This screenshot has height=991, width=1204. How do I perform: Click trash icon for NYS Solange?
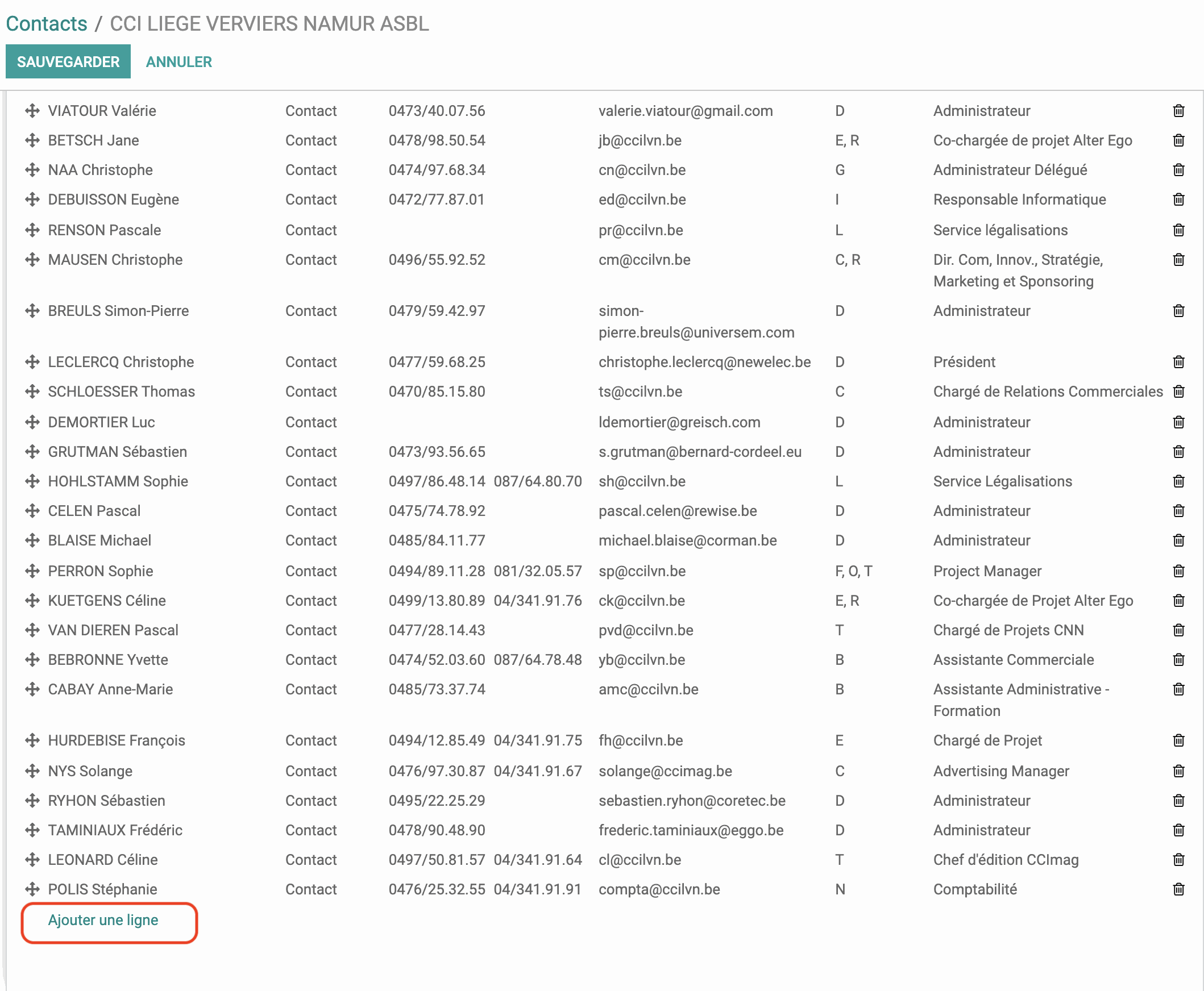tap(1178, 771)
